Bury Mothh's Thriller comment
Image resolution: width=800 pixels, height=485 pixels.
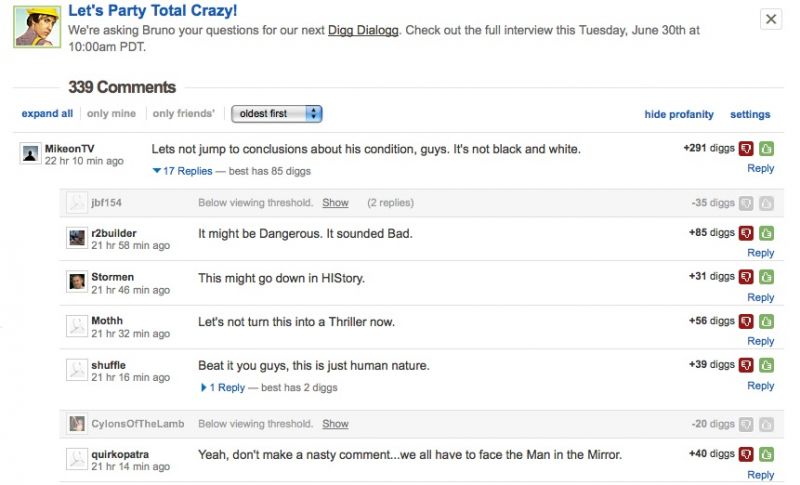[746, 321]
